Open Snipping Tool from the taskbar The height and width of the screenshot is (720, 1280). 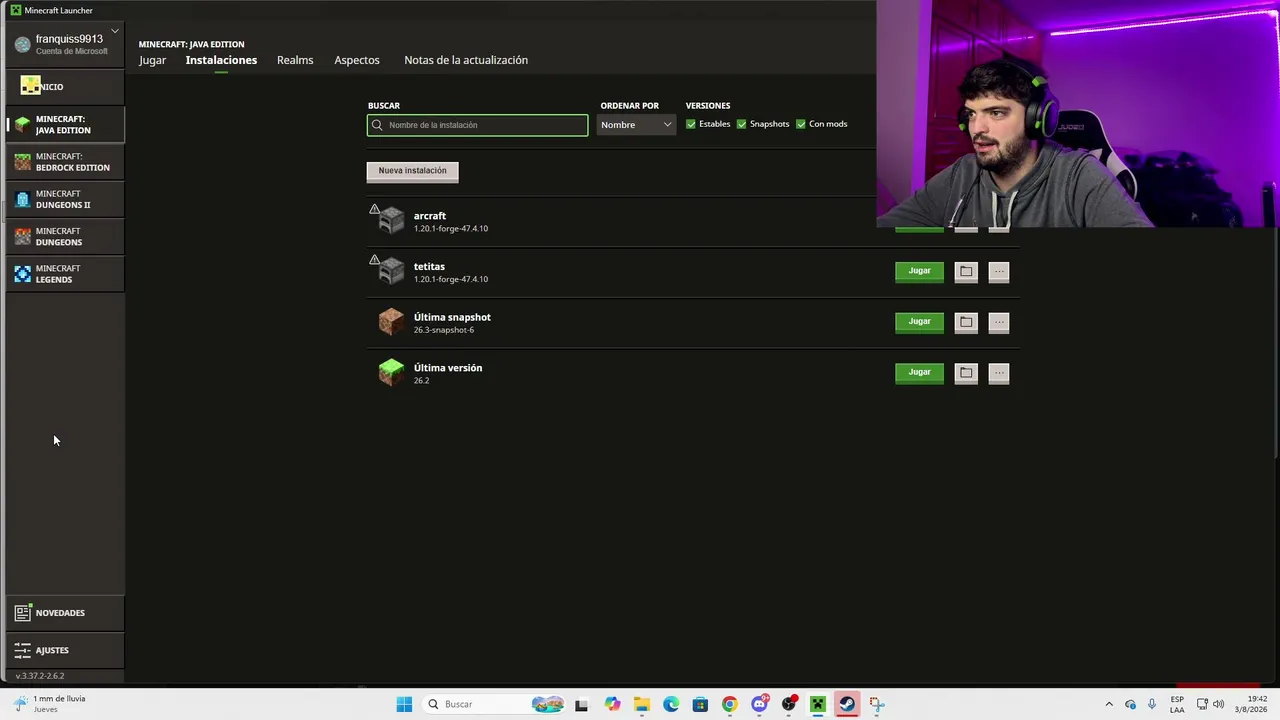877,704
